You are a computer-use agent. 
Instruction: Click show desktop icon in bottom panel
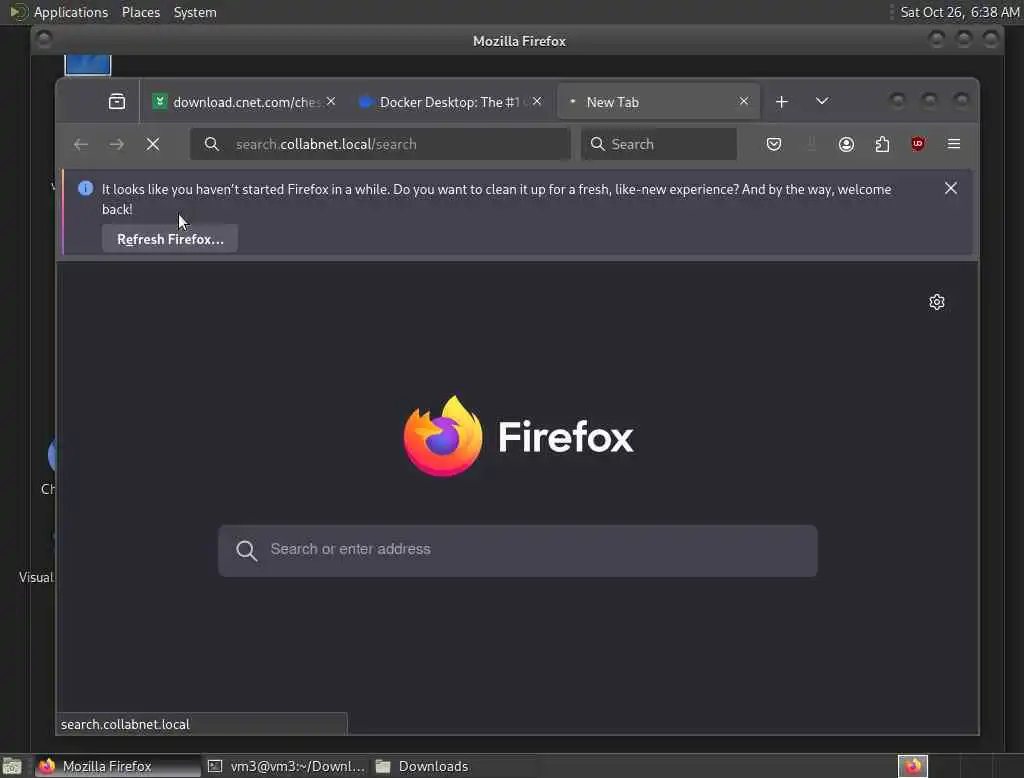pyautogui.click(x=12, y=766)
